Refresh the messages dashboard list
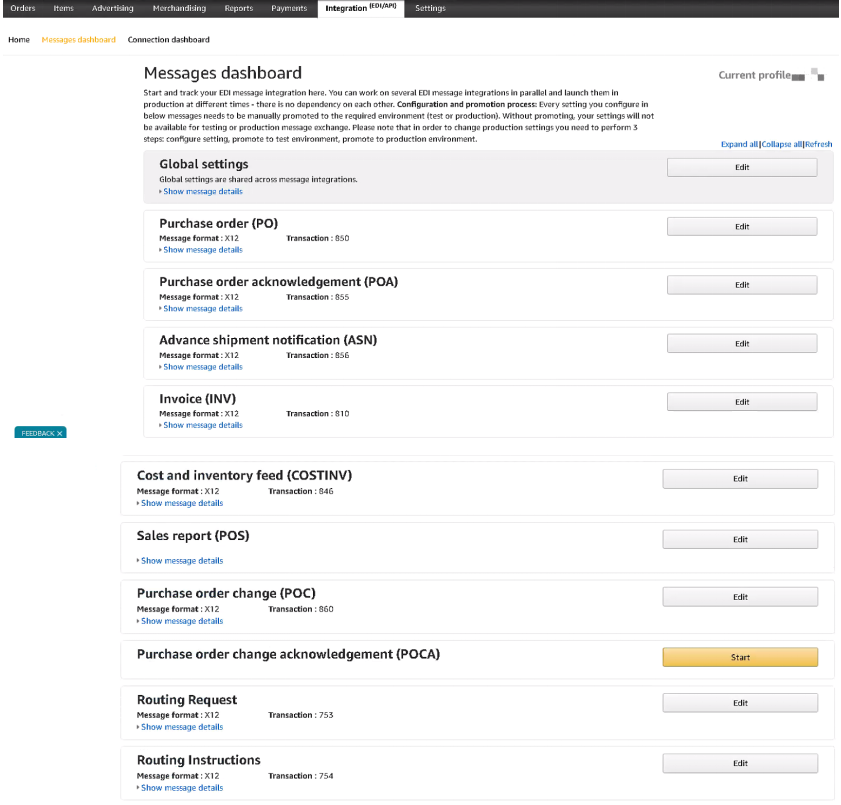841x805 pixels. click(x=818, y=144)
